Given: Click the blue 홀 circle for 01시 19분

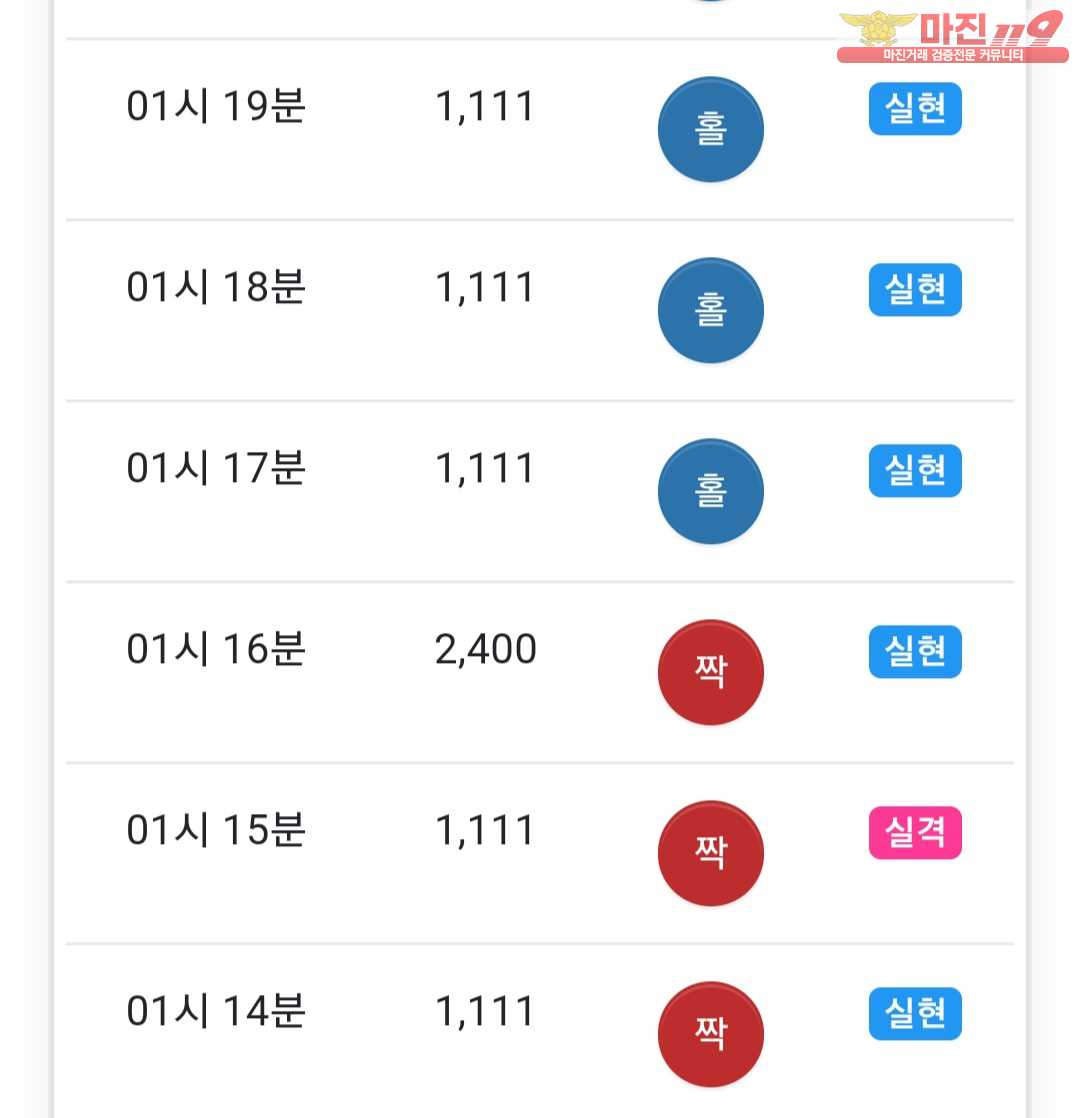Looking at the screenshot, I should coord(710,129).
